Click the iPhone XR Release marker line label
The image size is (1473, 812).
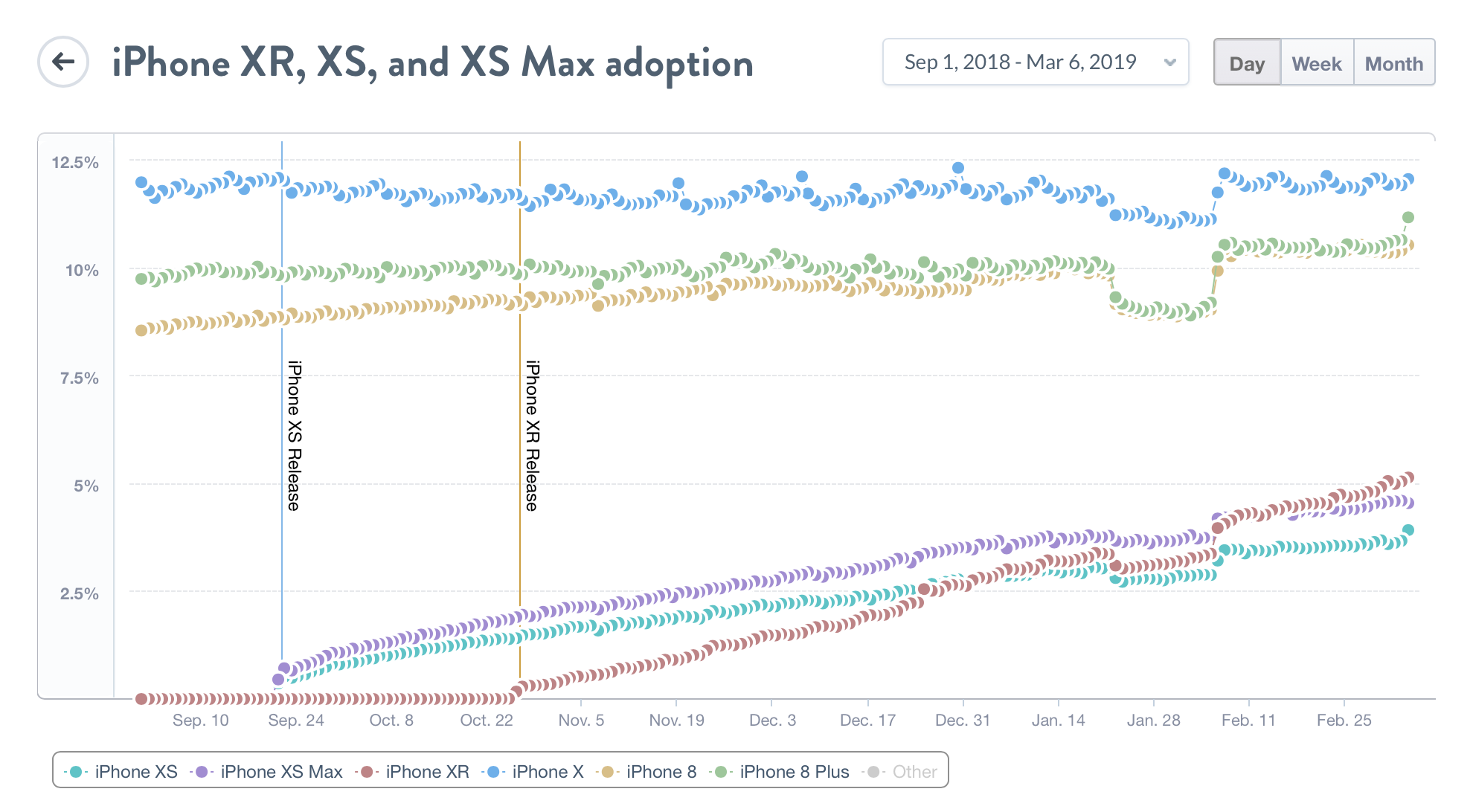coord(532,436)
